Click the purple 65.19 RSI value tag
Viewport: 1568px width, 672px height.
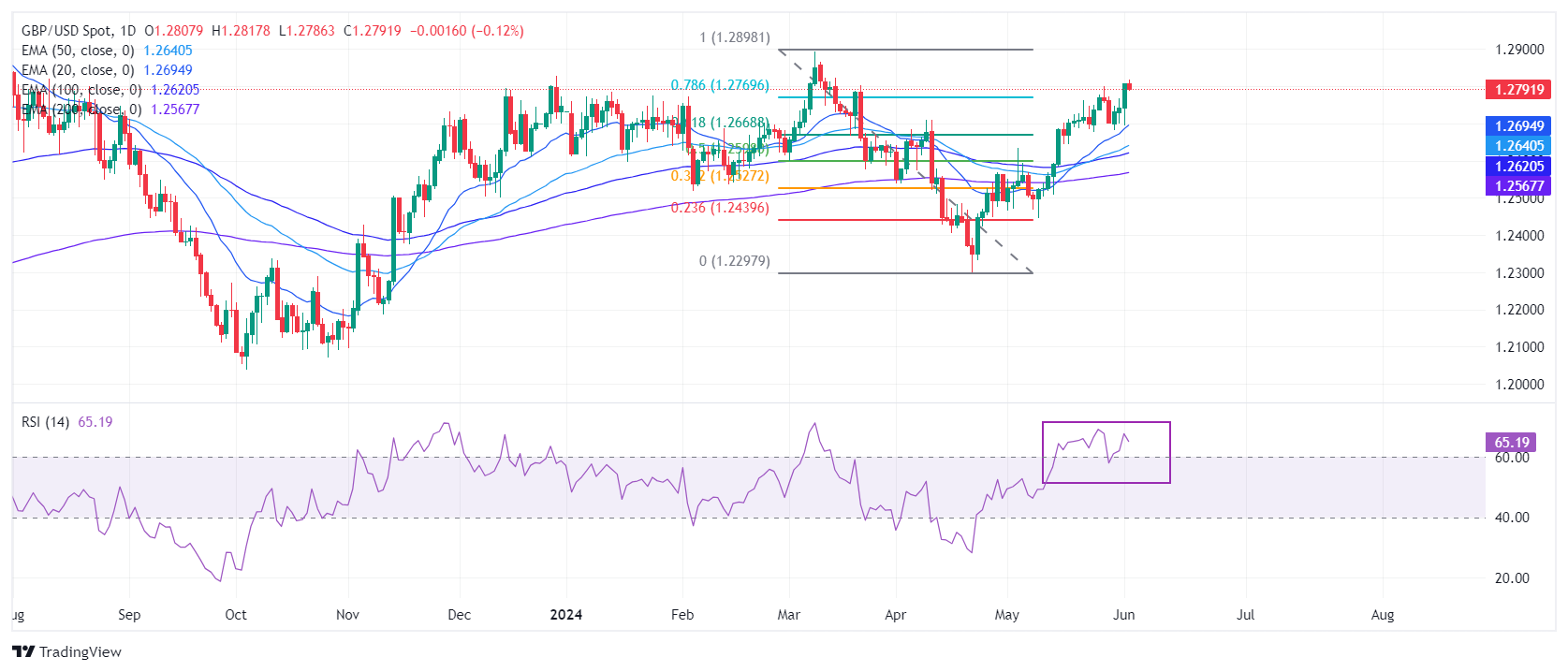tap(1511, 443)
